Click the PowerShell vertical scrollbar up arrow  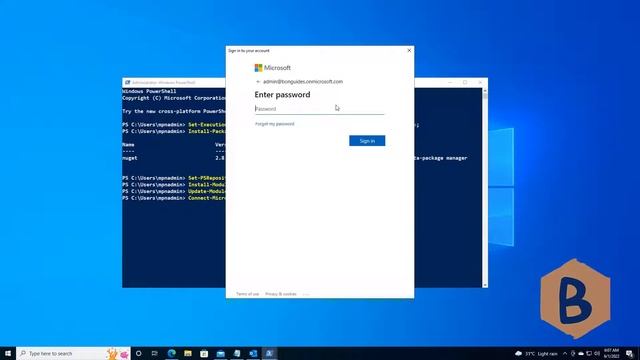(x=485, y=91)
